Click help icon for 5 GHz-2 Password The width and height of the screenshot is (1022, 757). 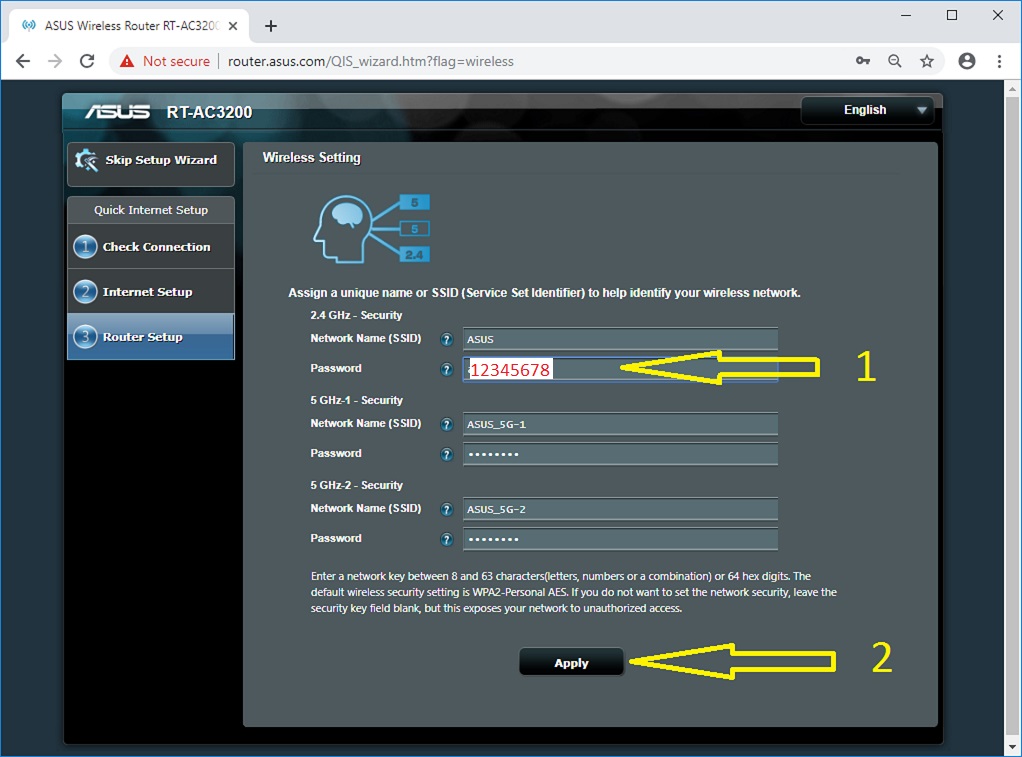click(446, 539)
